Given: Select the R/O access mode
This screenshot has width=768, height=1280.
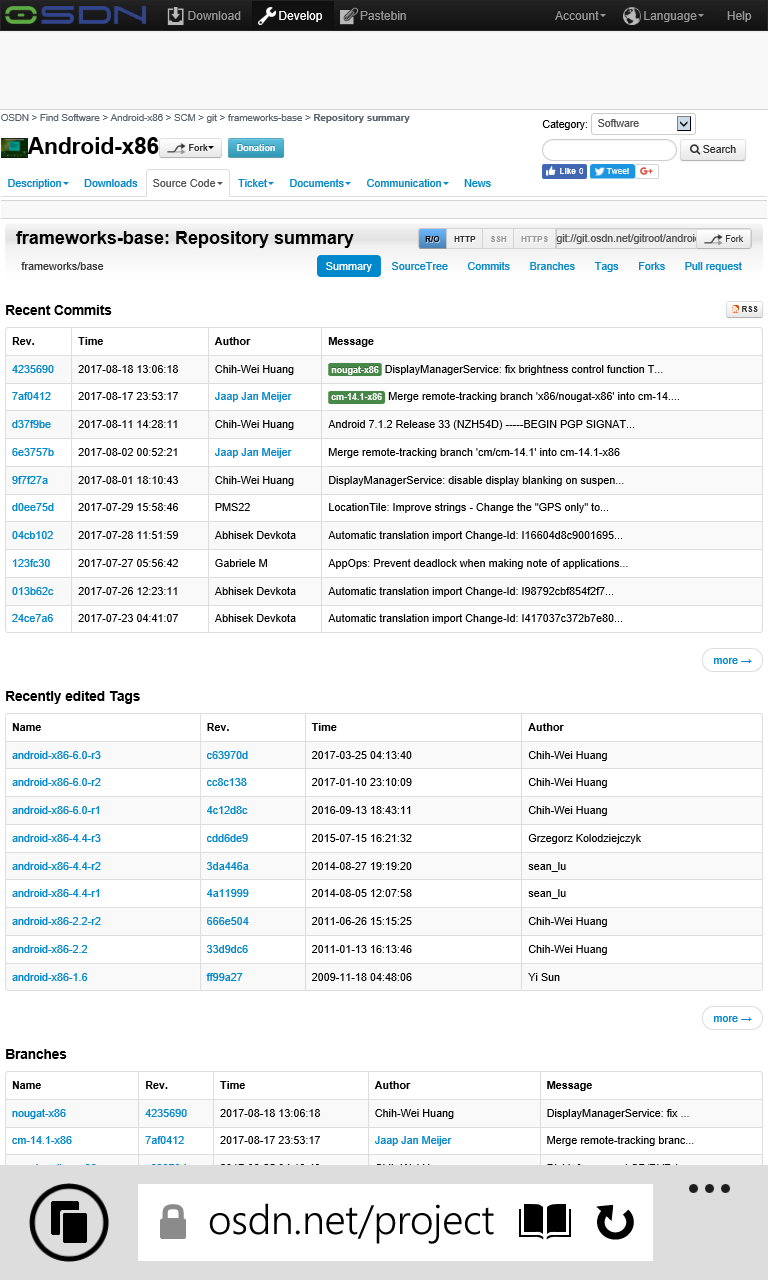Looking at the screenshot, I should coord(432,239).
